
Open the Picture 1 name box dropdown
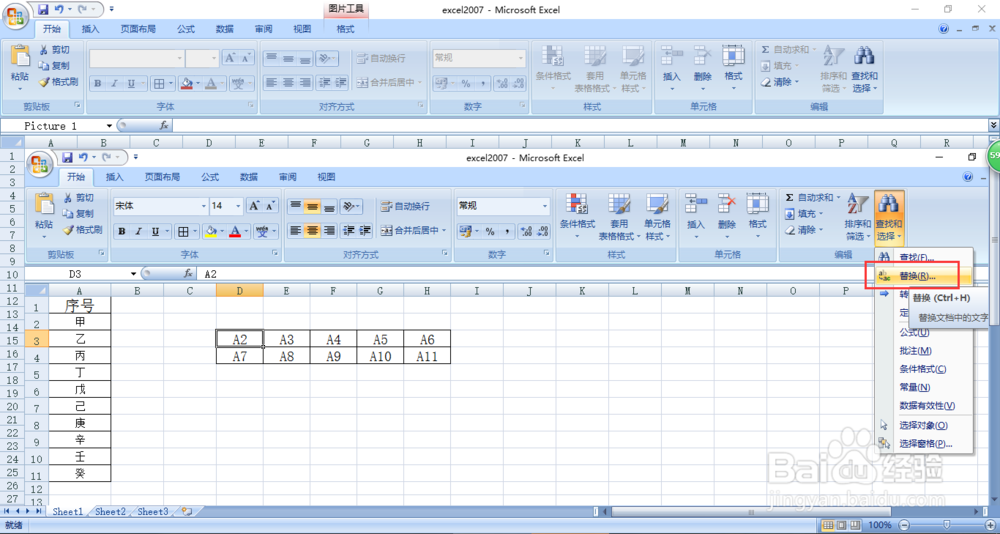pos(109,126)
